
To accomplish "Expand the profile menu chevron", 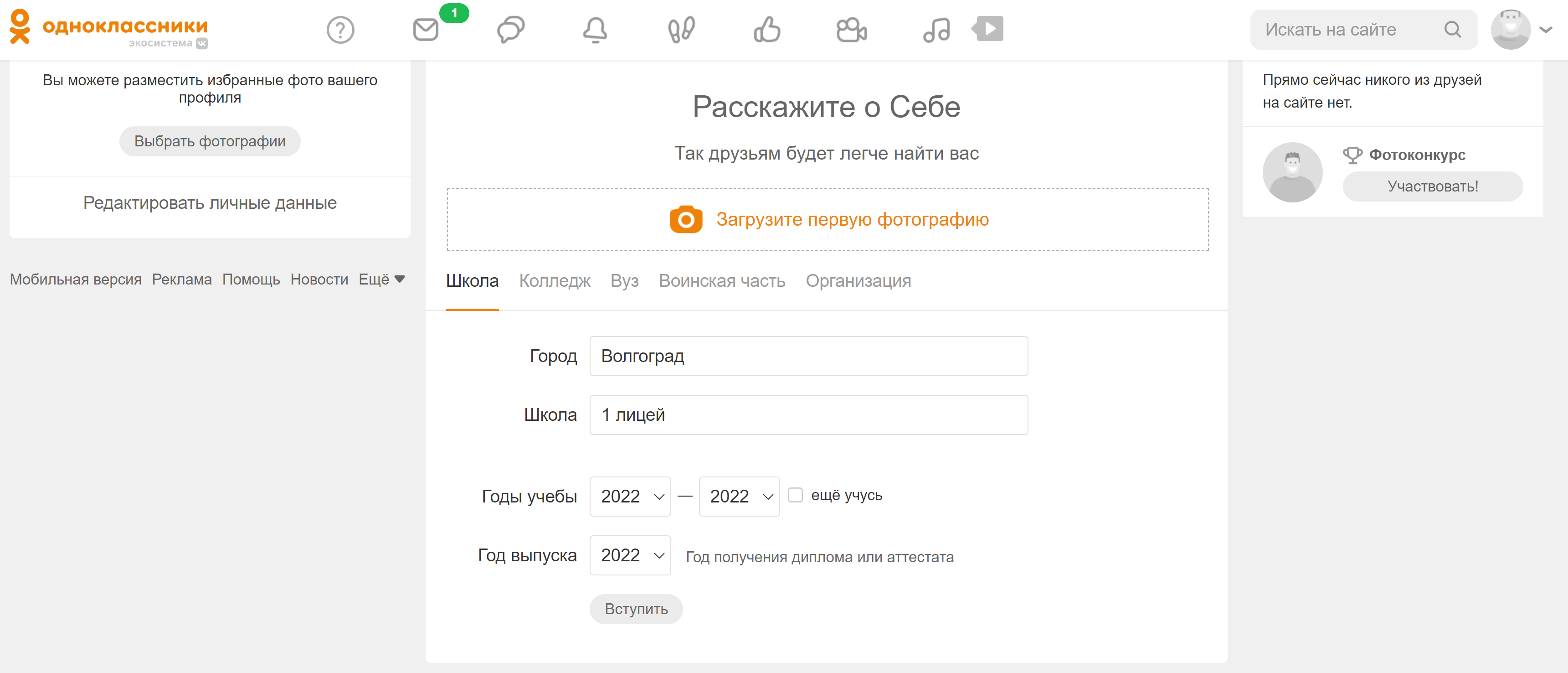I will point(1546,29).
